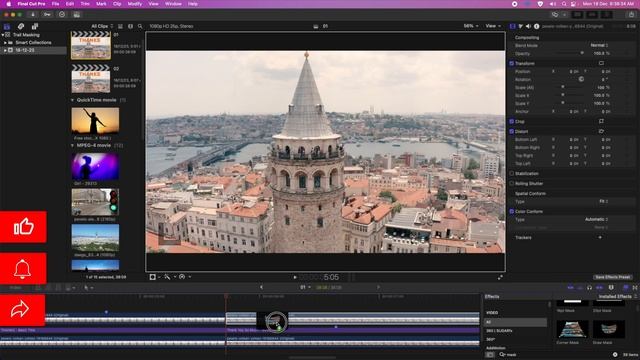Viewport: 640px width, 360px height.
Task: Open Color Conform Type Automatic dropdown
Action: point(596,219)
